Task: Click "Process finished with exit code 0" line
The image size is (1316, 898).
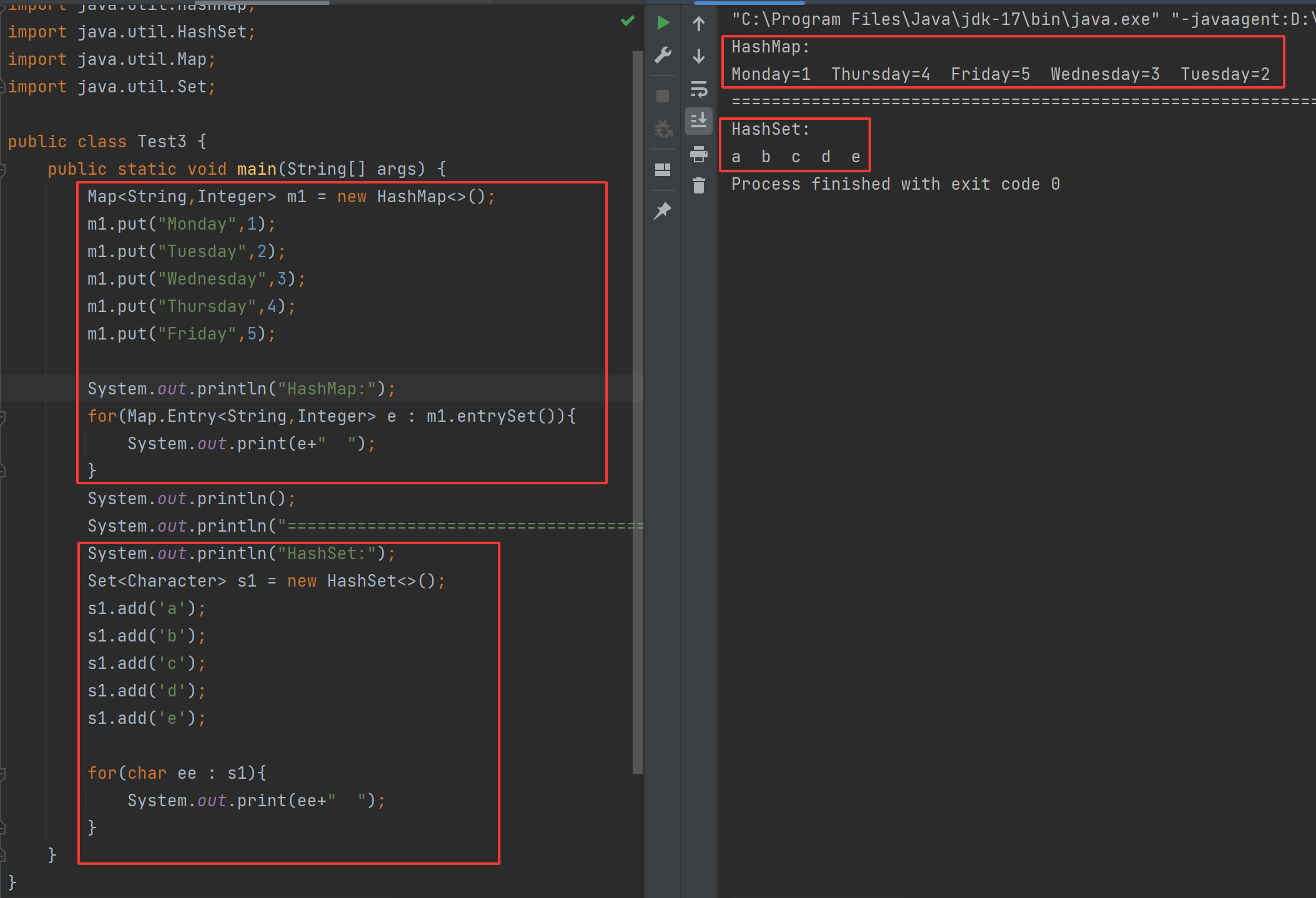Action: coord(895,184)
